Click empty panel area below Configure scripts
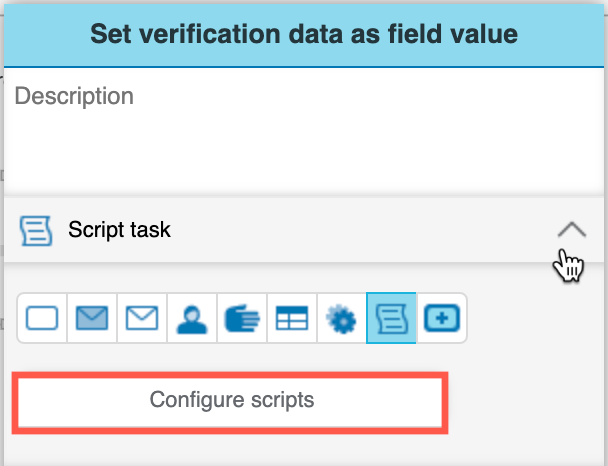 tap(300, 450)
